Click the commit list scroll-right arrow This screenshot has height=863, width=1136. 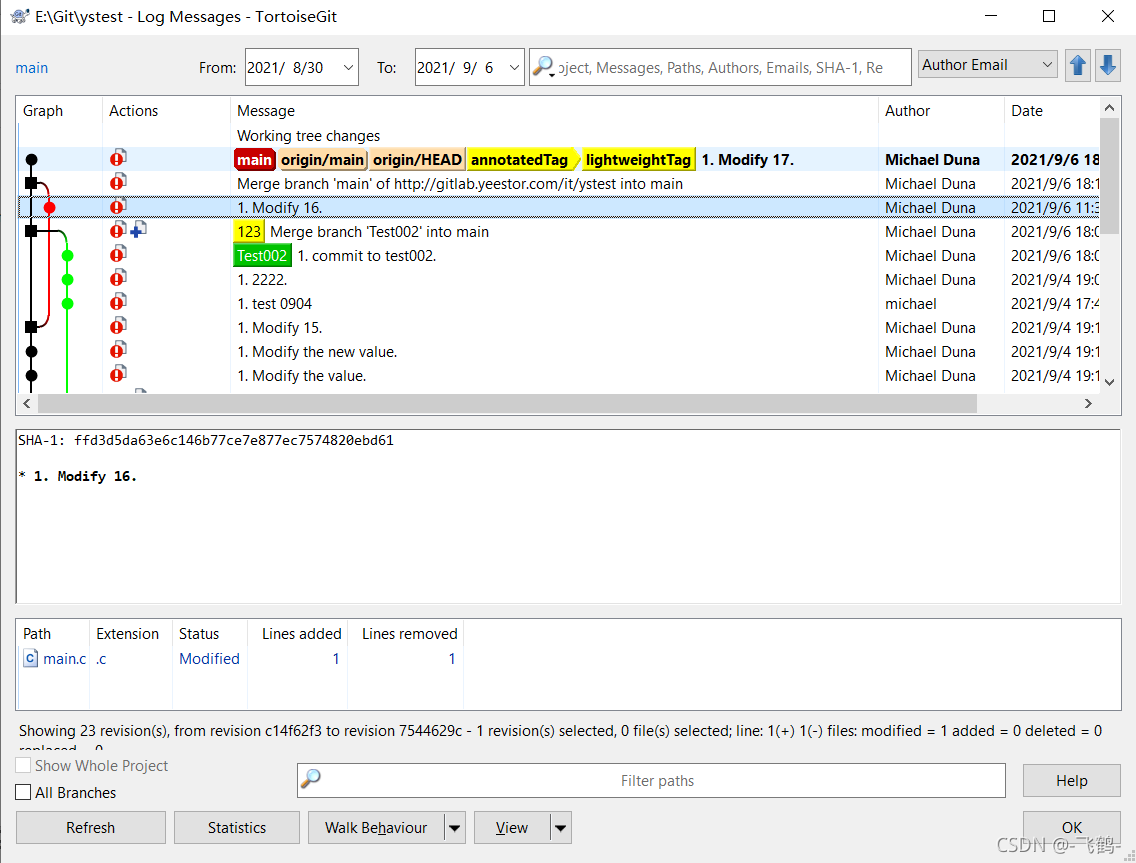[1087, 404]
